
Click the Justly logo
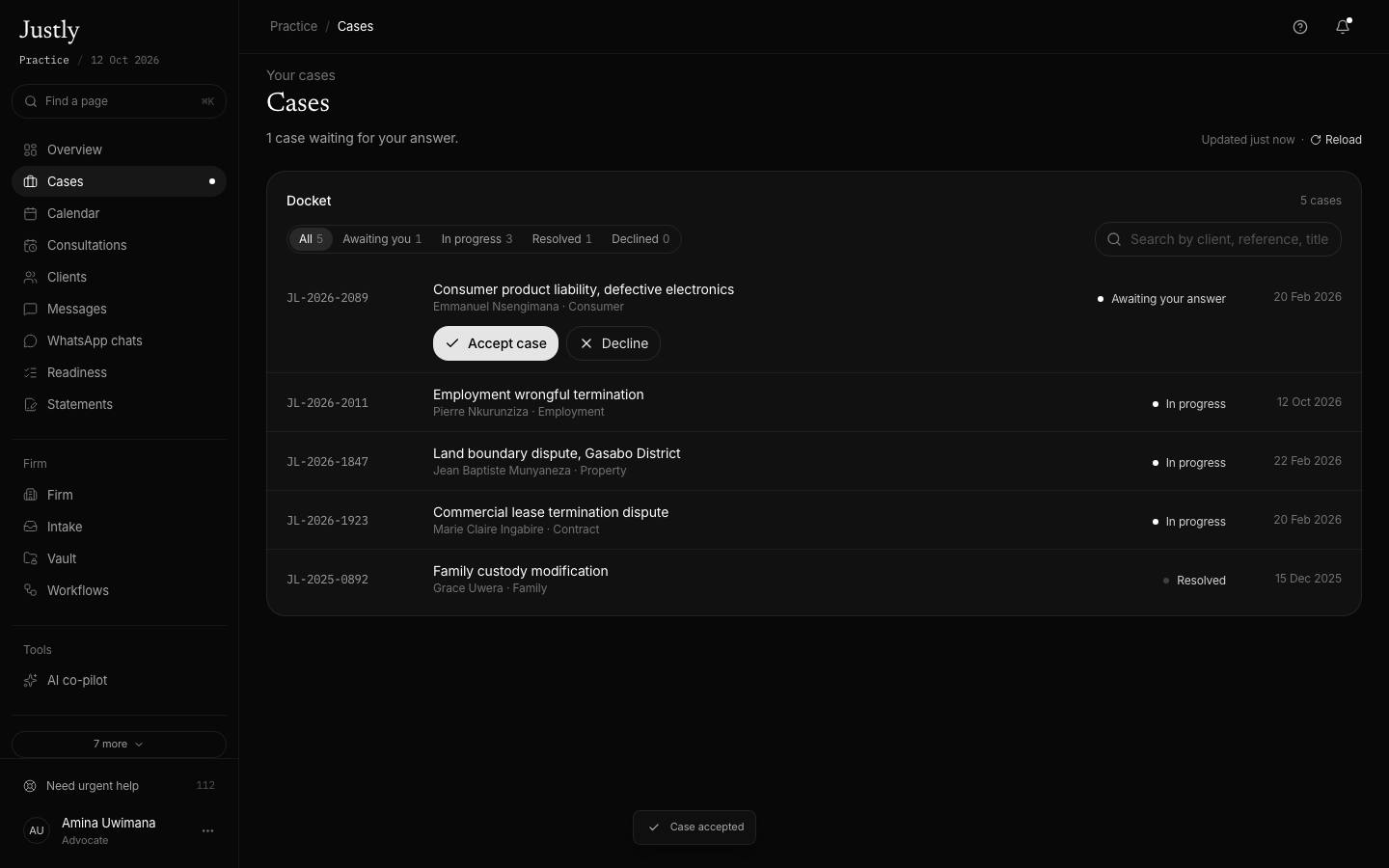coord(49,30)
